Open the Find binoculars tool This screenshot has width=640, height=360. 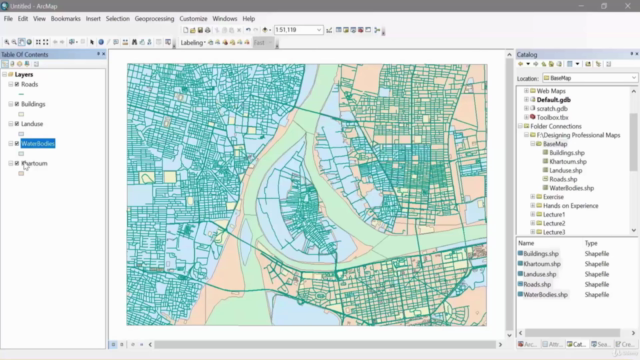[134, 42]
